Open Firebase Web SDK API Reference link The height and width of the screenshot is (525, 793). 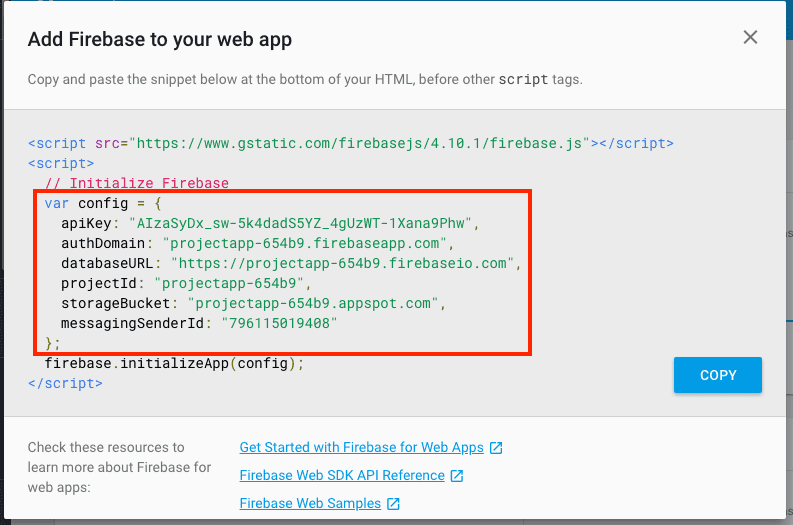pyautogui.click(x=342, y=475)
